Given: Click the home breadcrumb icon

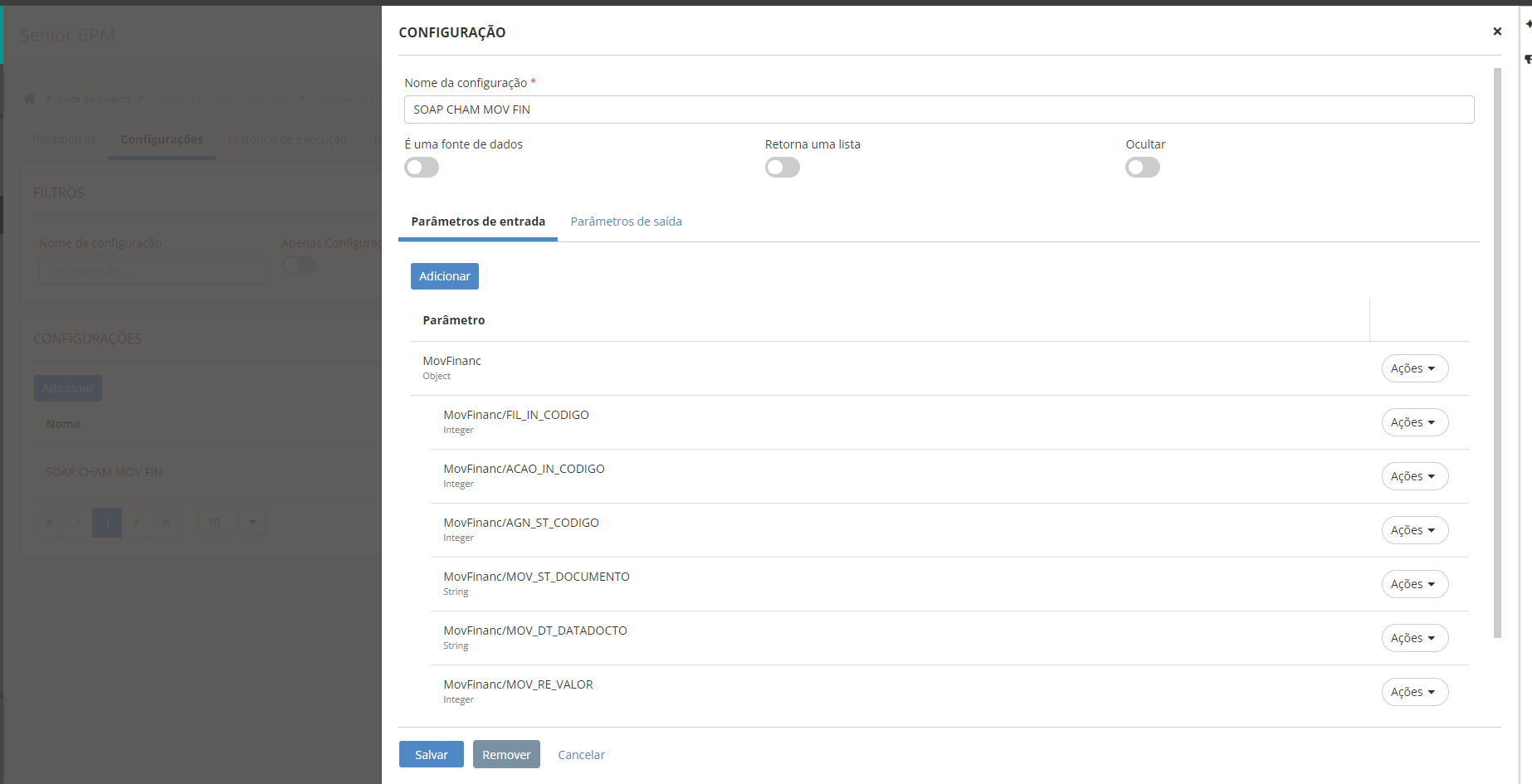Looking at the screenshot, I should (x=30, y=99).
